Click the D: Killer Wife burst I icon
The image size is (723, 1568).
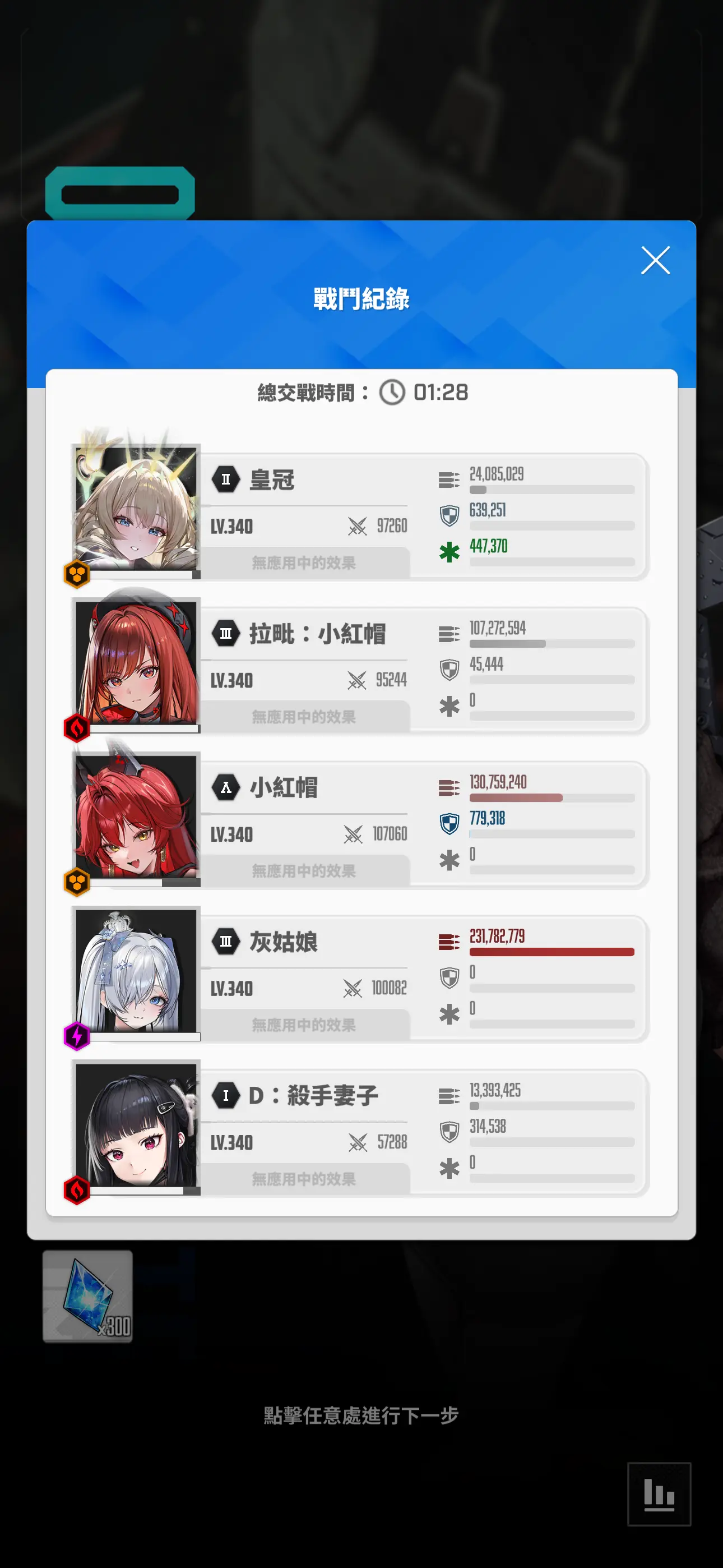point(226,1096)
